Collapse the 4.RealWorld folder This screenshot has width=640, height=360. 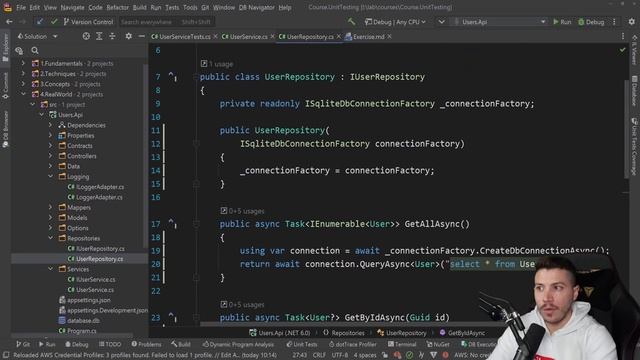pyautogui.click(x=23, y=94)
